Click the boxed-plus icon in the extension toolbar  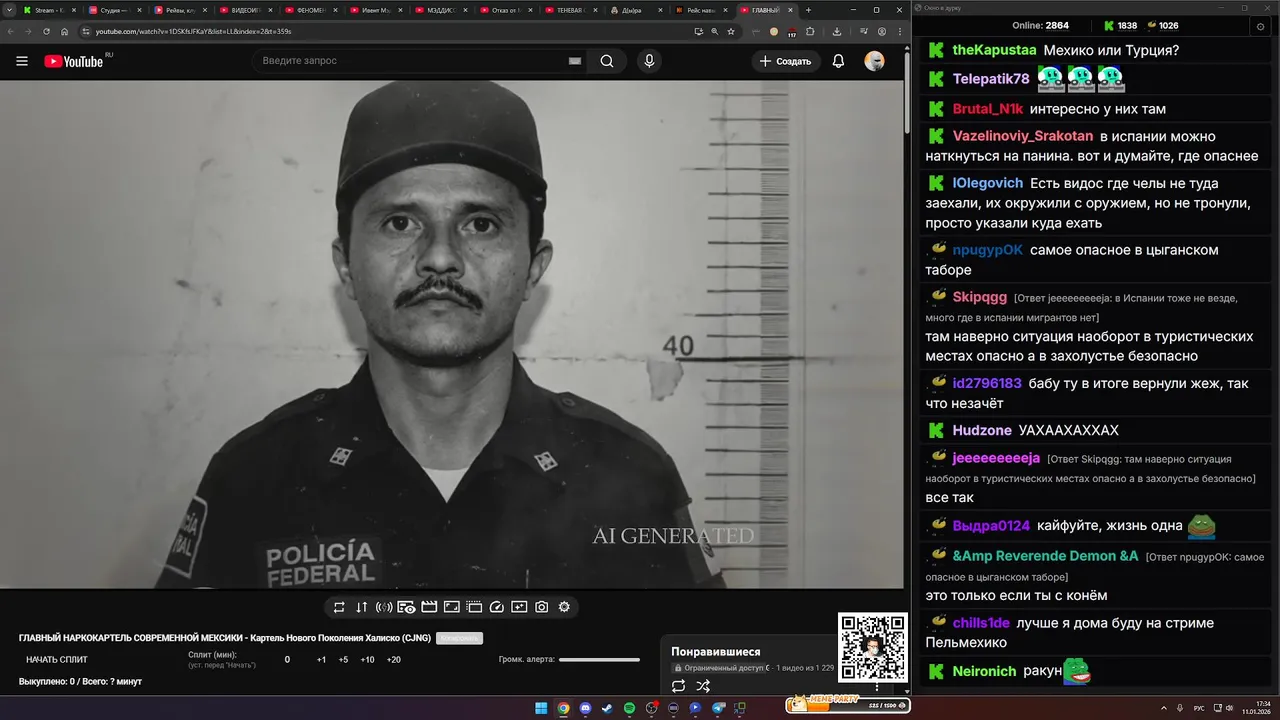(x=519, y=607)
